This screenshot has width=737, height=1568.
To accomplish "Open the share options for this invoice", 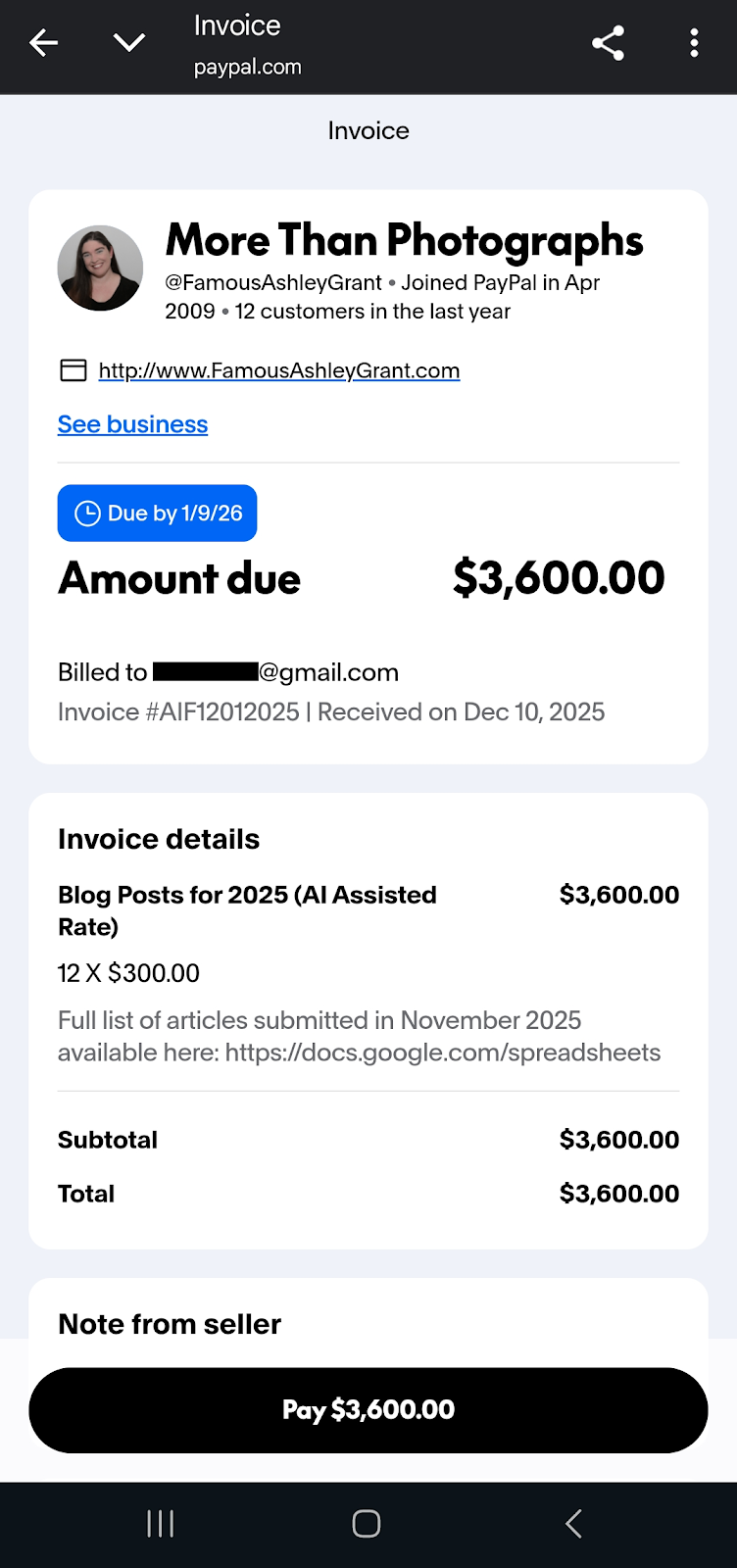I will pos(608,43).
